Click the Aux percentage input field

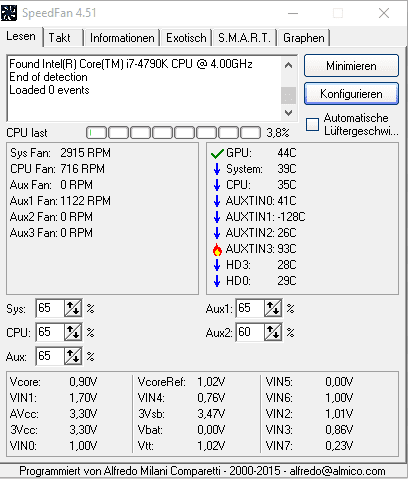50,356
